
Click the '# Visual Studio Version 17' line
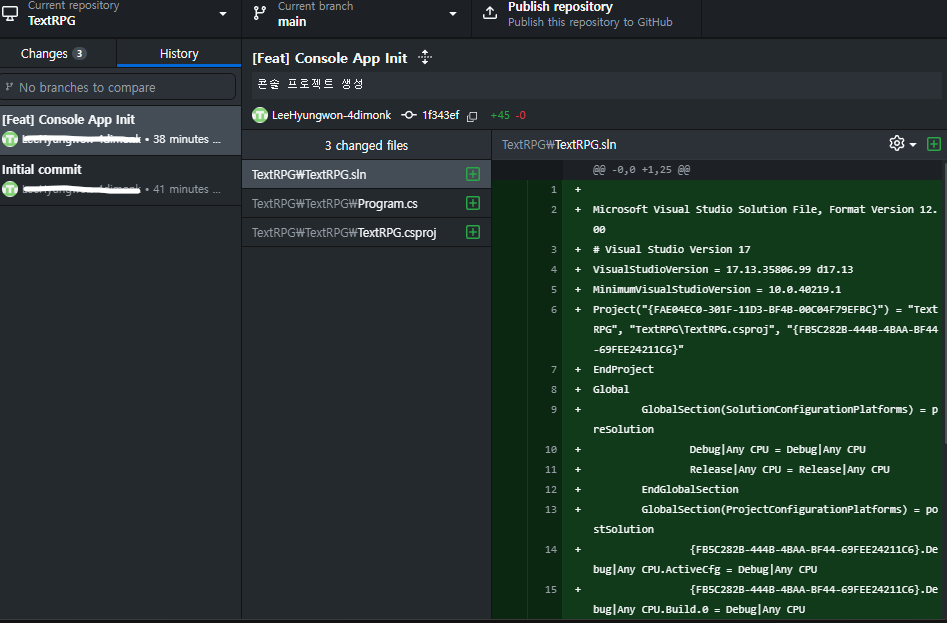point(671,249)
